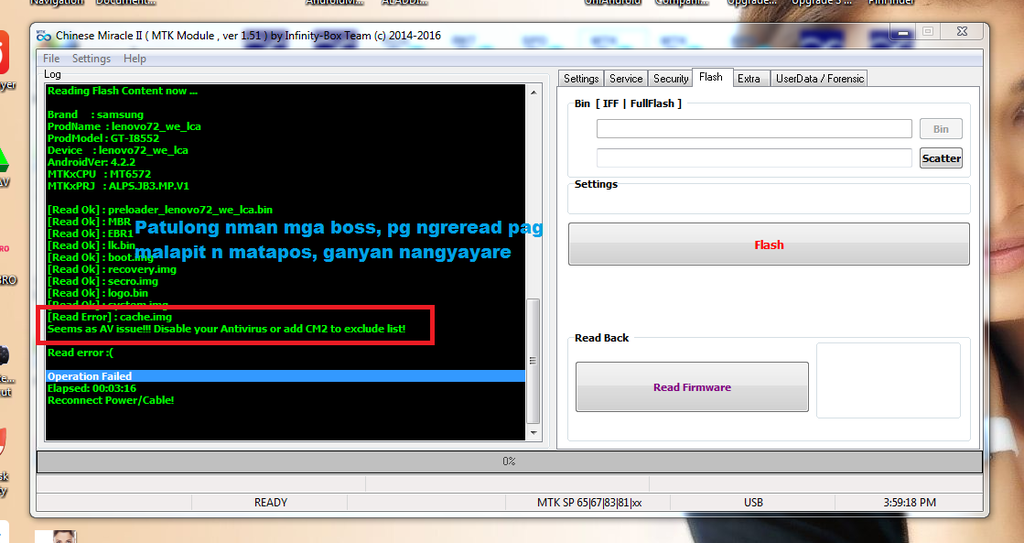1024x543 pixels.
Task: Click 'MTKxCPU : MT6572' log line
Action: coord(99,174)
